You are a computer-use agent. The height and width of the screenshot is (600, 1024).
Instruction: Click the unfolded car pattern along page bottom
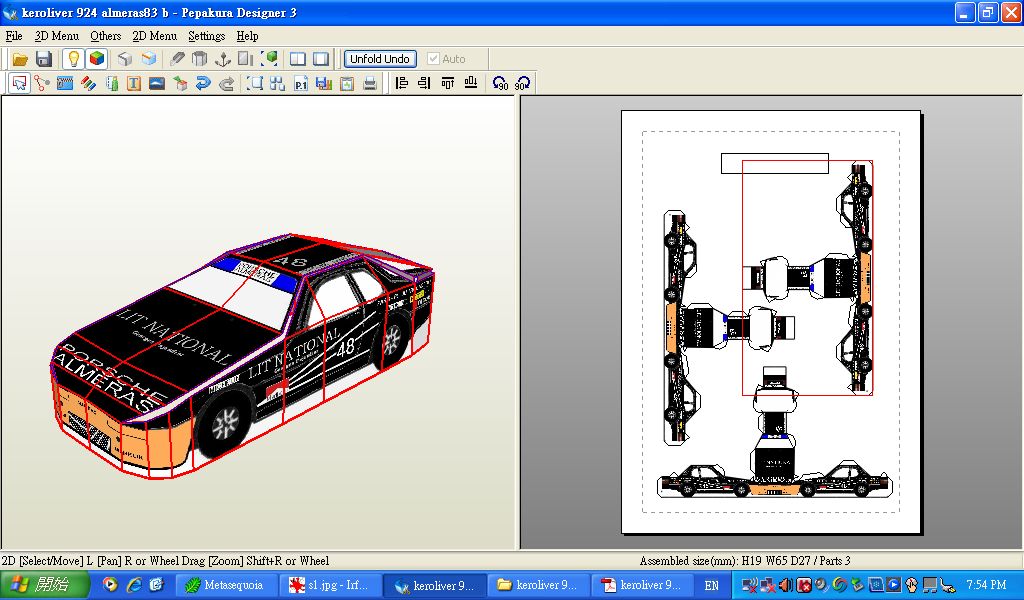pyautogui.click(x=775, y=482)
